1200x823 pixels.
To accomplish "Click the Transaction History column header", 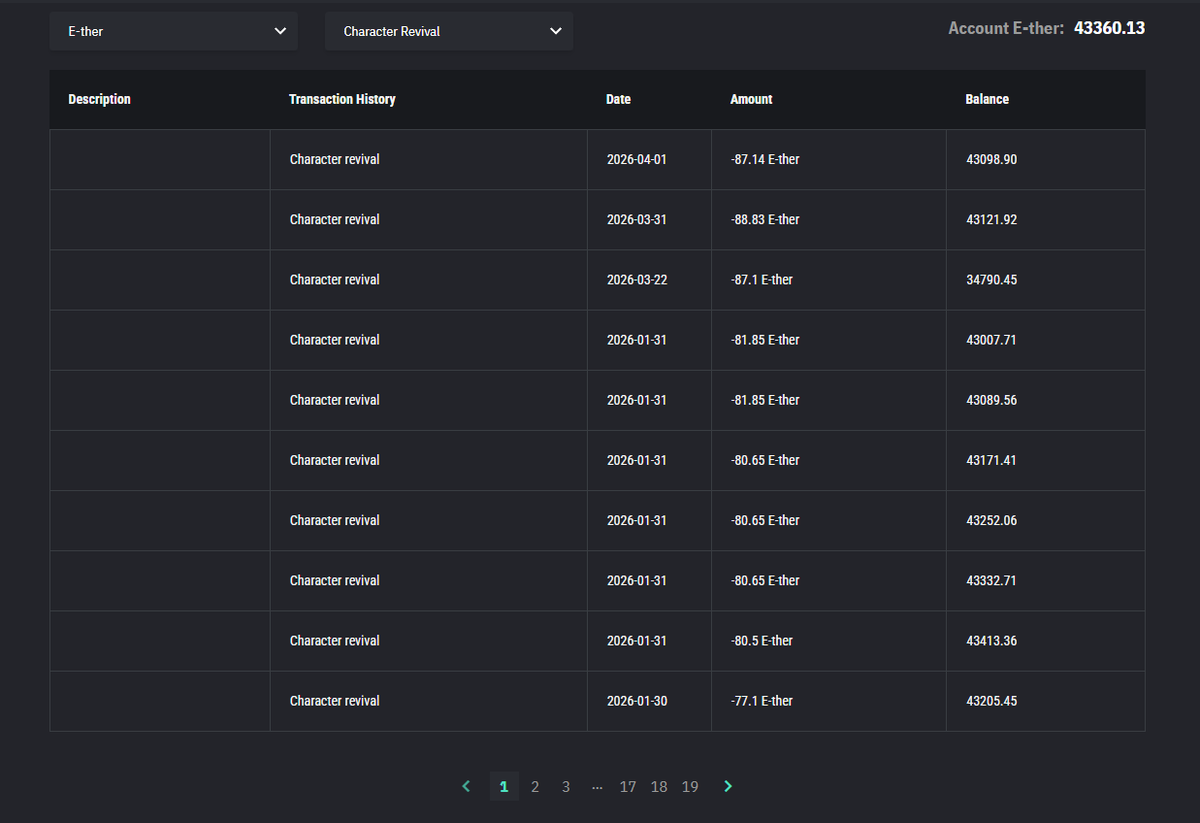I will tap(342, 99).
